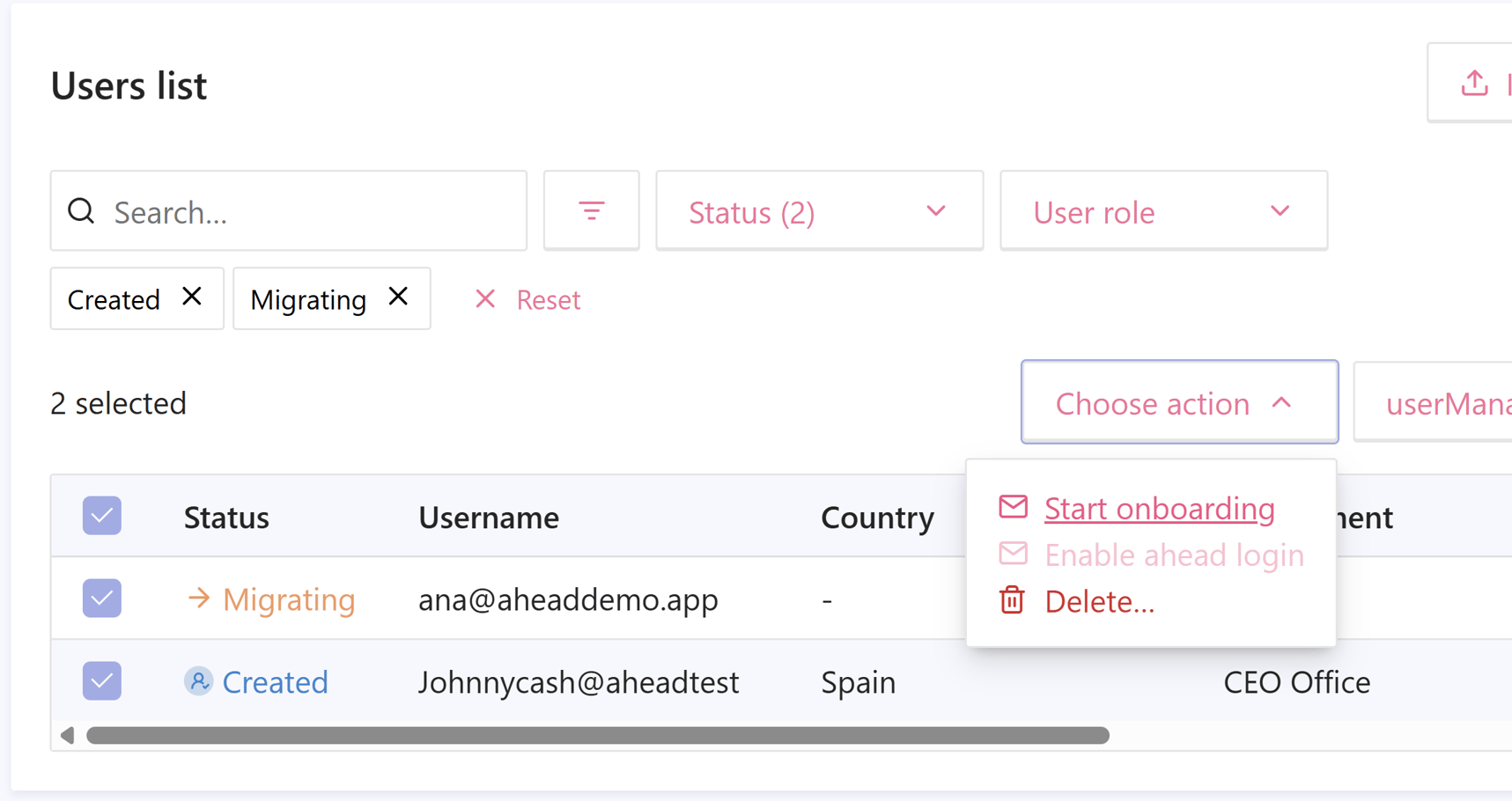Click the Migrating status arrow icon
Image resolution: width=1512 pixels, height=801 pixels.
click(x=197, y=599)
